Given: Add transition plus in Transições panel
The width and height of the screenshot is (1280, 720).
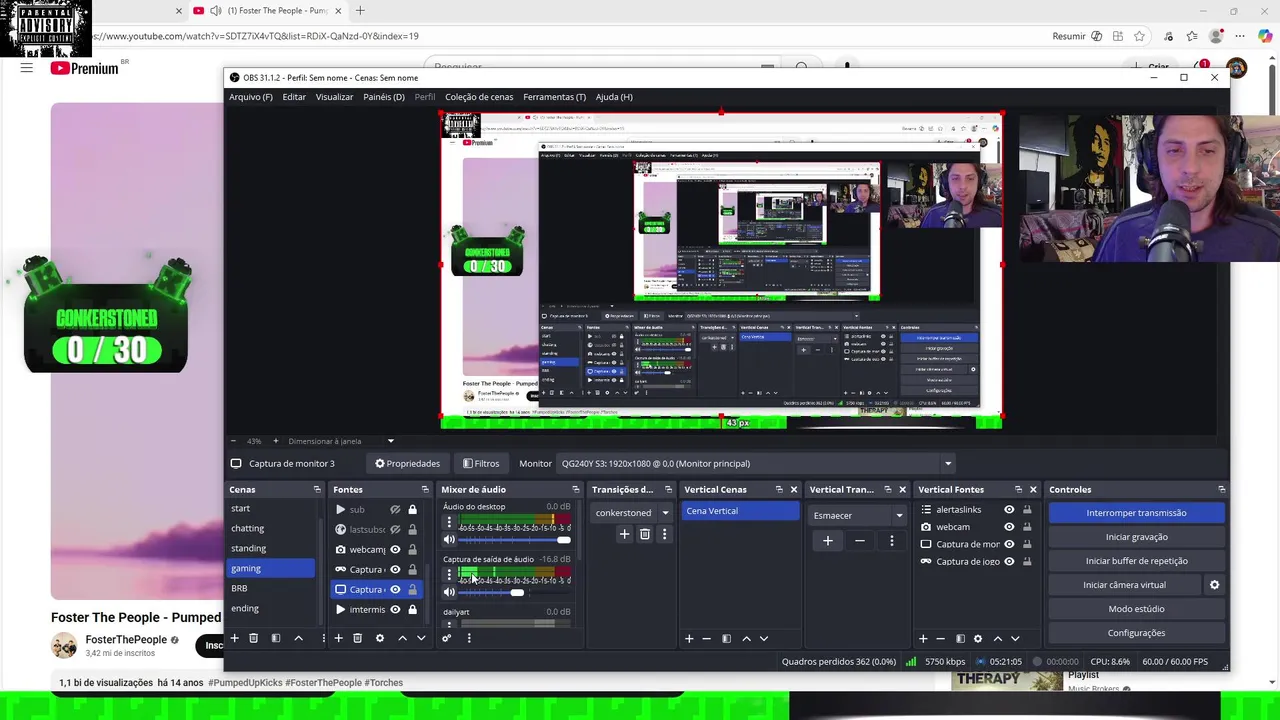Looking at the screenshot, I should click(624, 534).
